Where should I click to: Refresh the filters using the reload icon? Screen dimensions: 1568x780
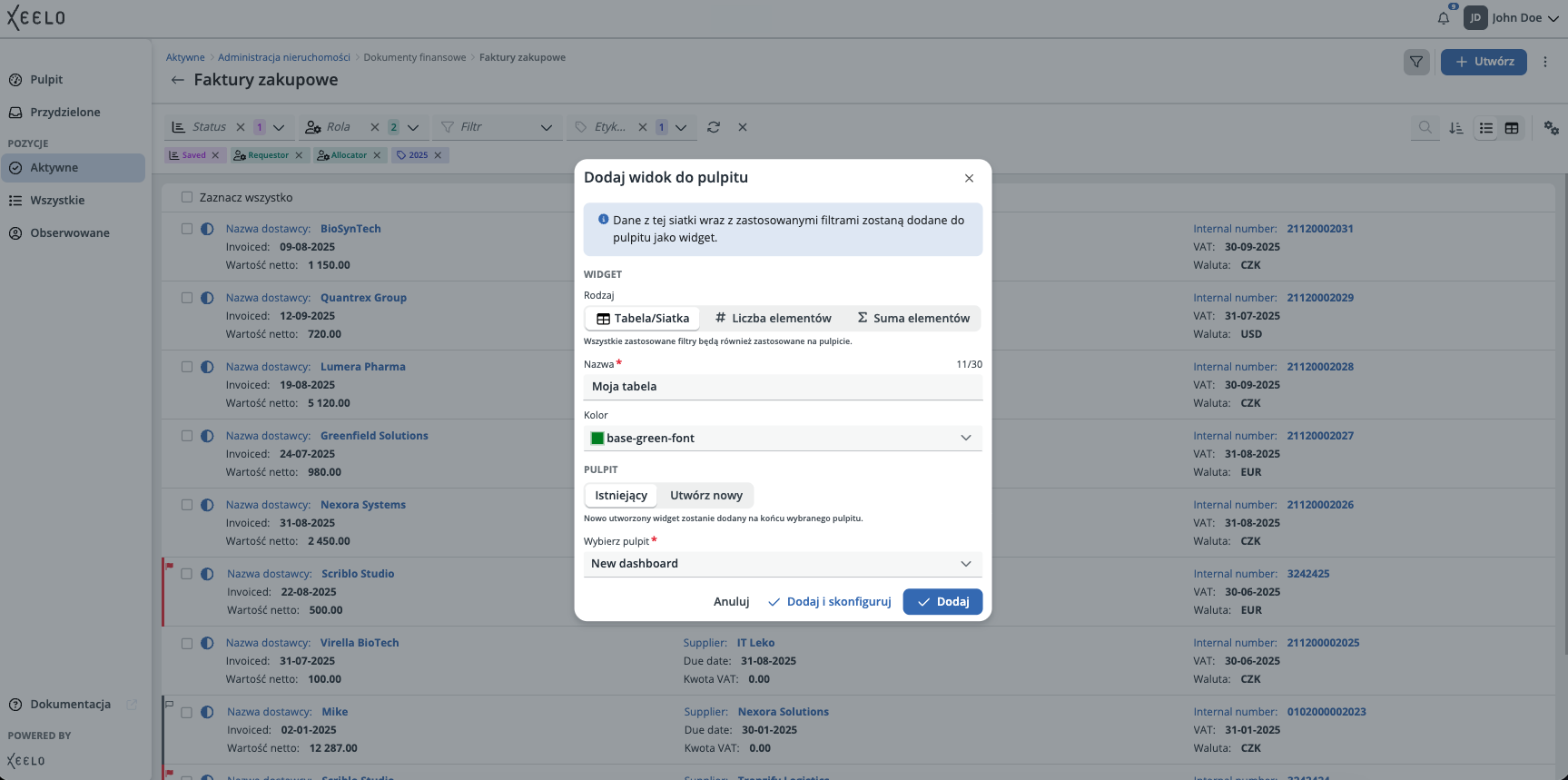[x=714, y=127]
